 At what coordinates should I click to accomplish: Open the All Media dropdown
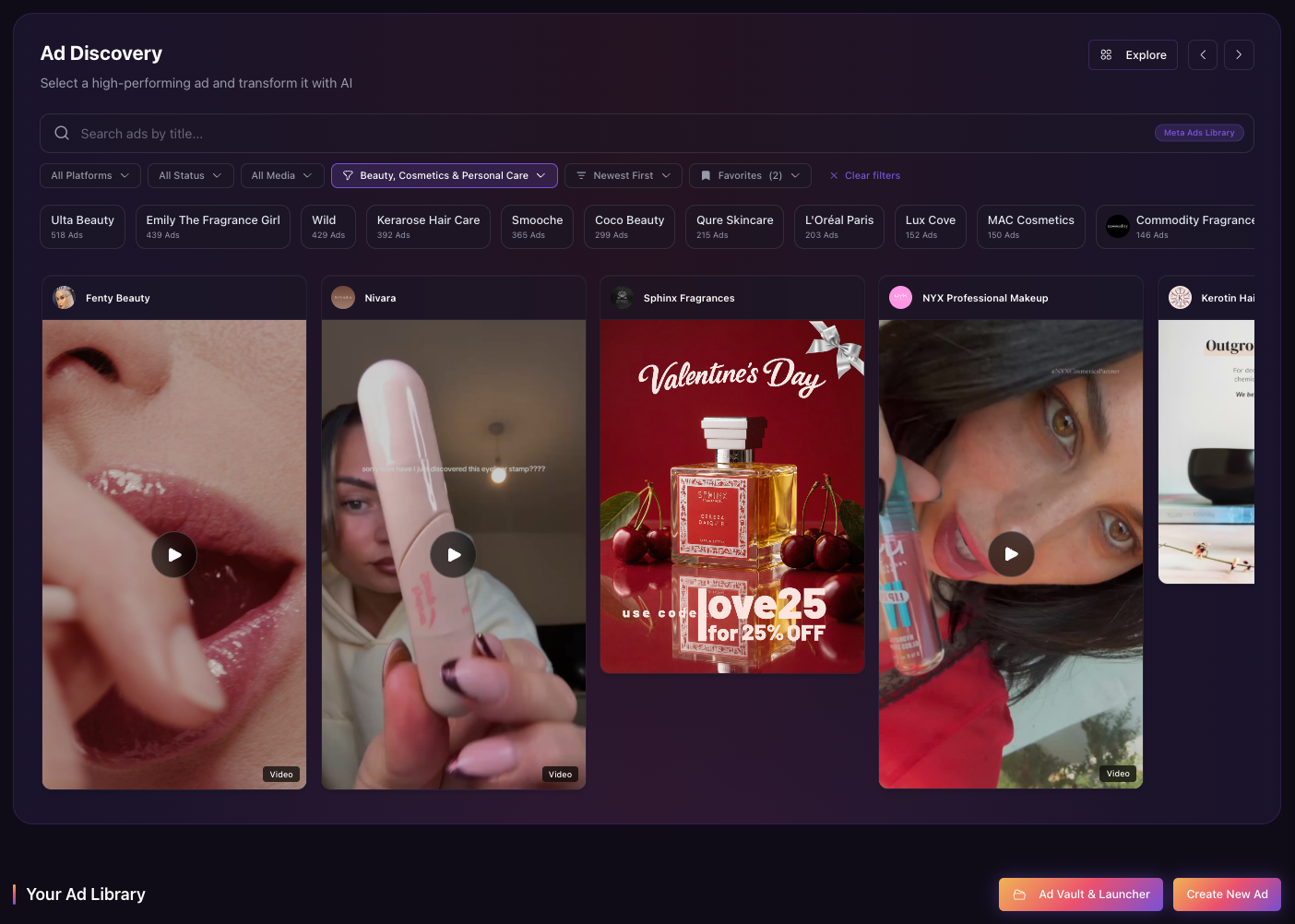click(281, 175)
